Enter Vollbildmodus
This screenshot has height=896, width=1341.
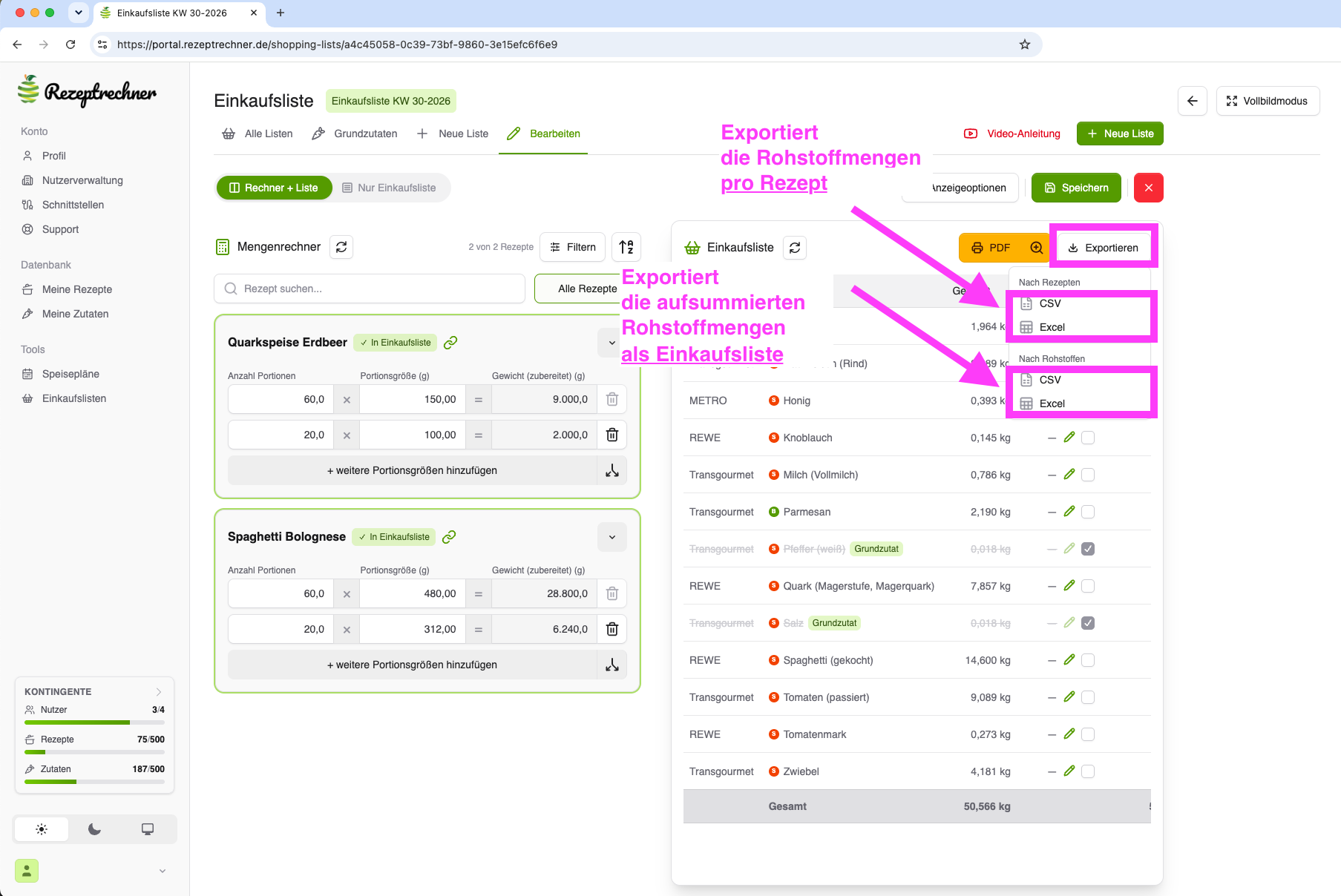tap(1268, 101)
